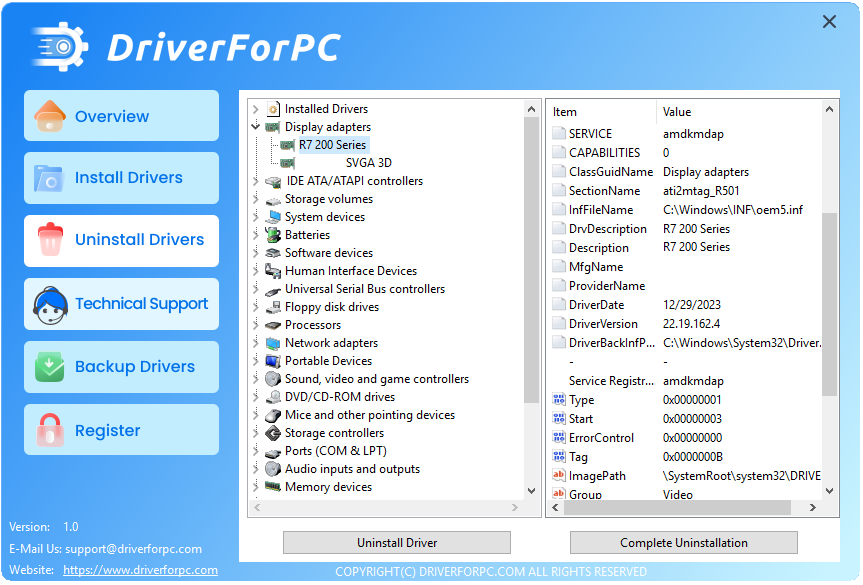Click the Register padlock icon

50,430
